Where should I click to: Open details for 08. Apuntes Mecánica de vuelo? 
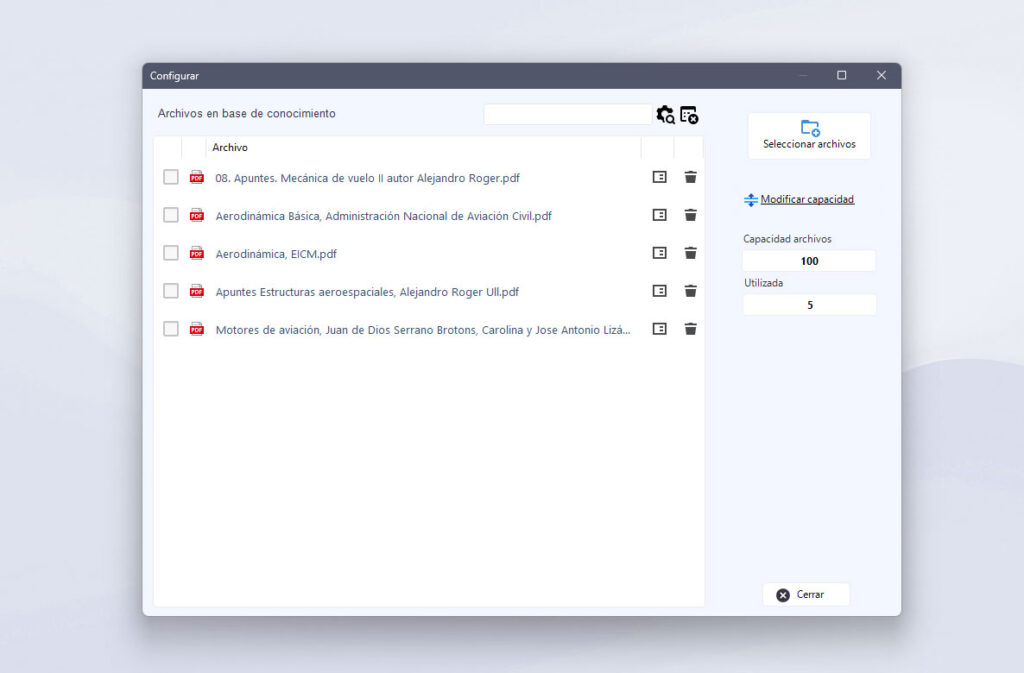click(x=659, y=177)
